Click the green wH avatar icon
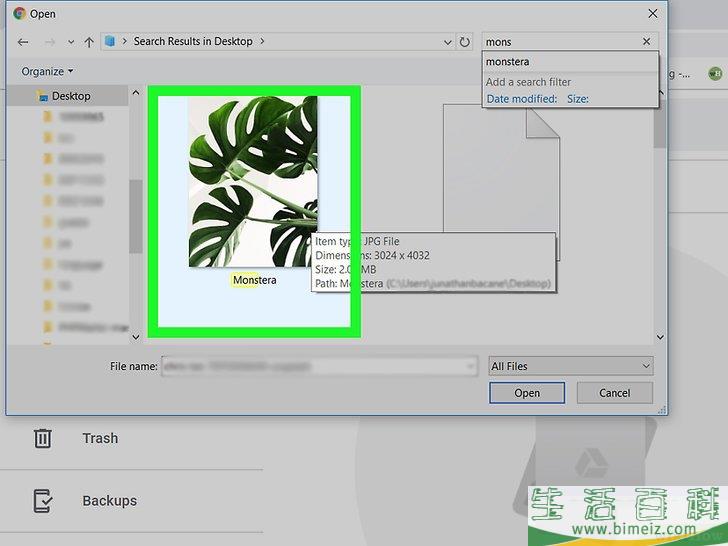Image resolution: width=728 pixels, height=546 pixels. (715, 73)
